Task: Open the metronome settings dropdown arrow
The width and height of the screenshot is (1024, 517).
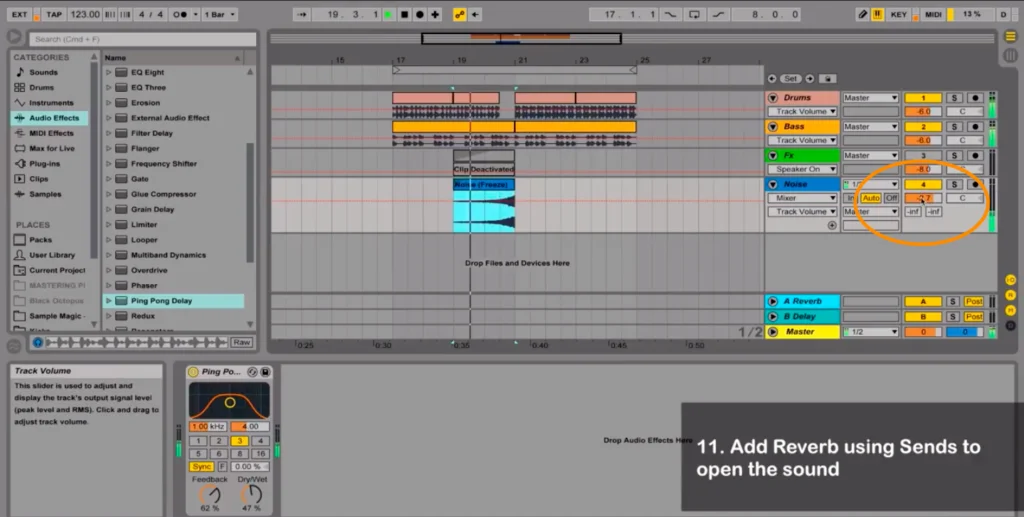Action: (x=195, y=14)
